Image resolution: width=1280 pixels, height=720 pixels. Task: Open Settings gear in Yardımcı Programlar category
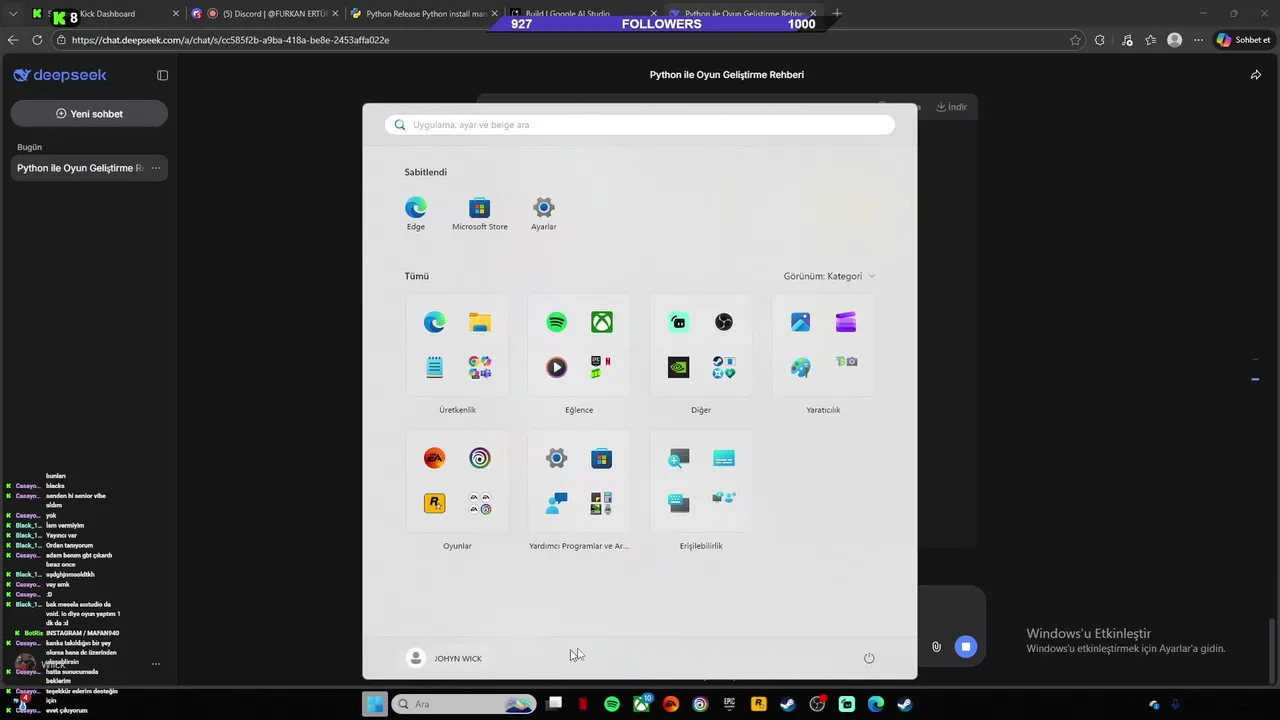coord(557,458)
